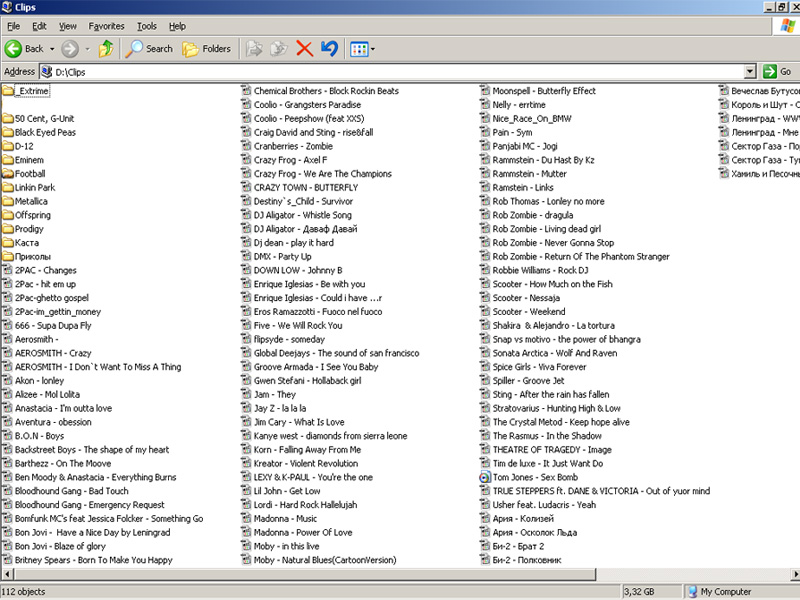Click the Spice Girls - Viva Forever icon
The height and width of the screenshot is (600, 800).
(485, 367)
